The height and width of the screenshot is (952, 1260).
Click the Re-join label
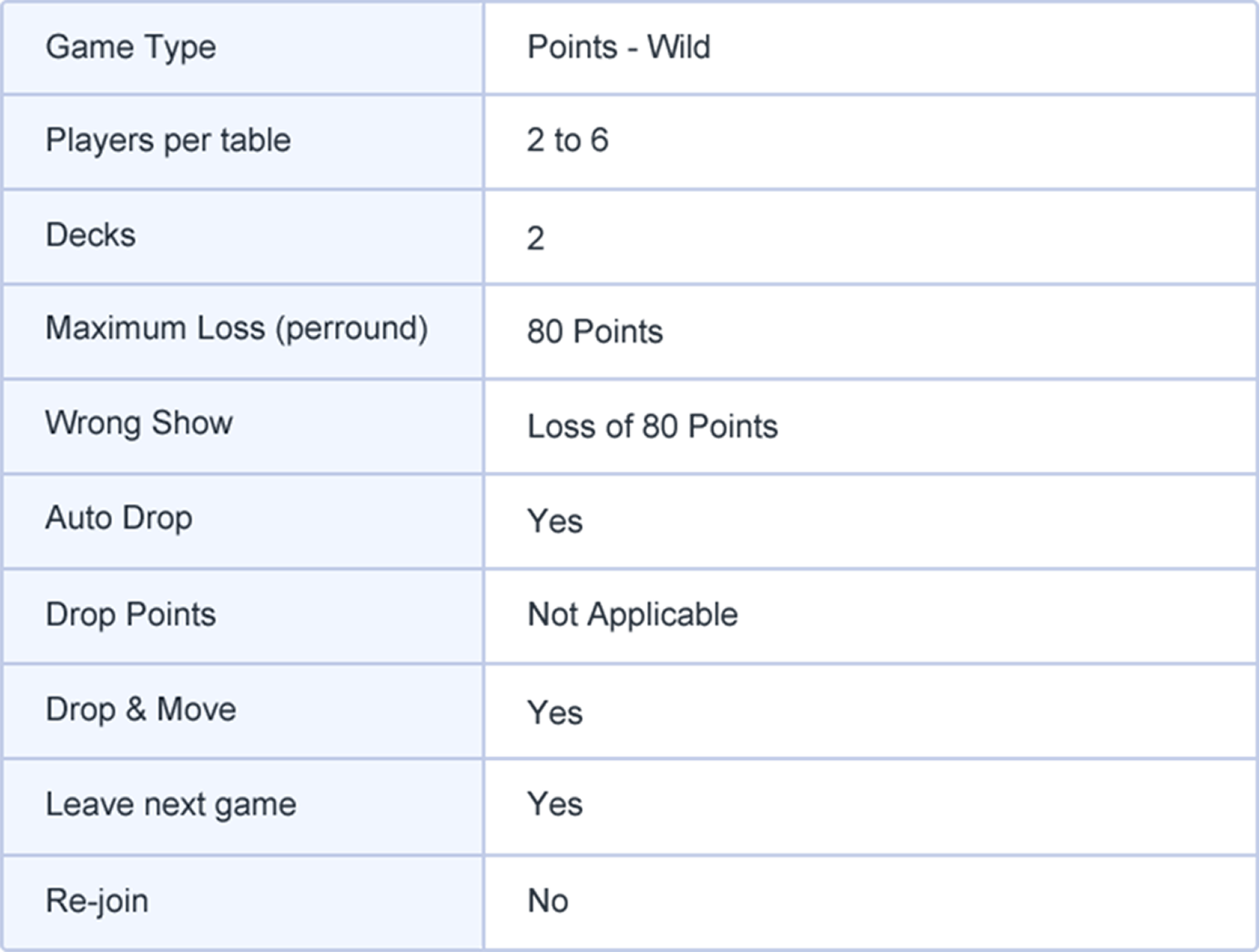coord(97,901)
